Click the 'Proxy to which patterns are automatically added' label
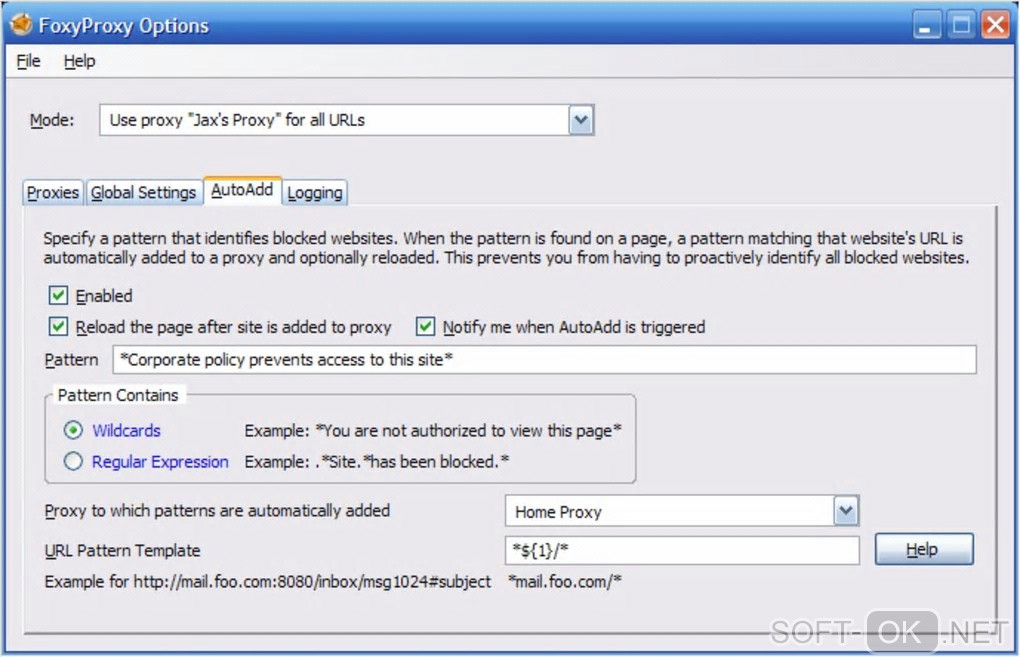Screen dimensions: 1020x657 [217, 511]
